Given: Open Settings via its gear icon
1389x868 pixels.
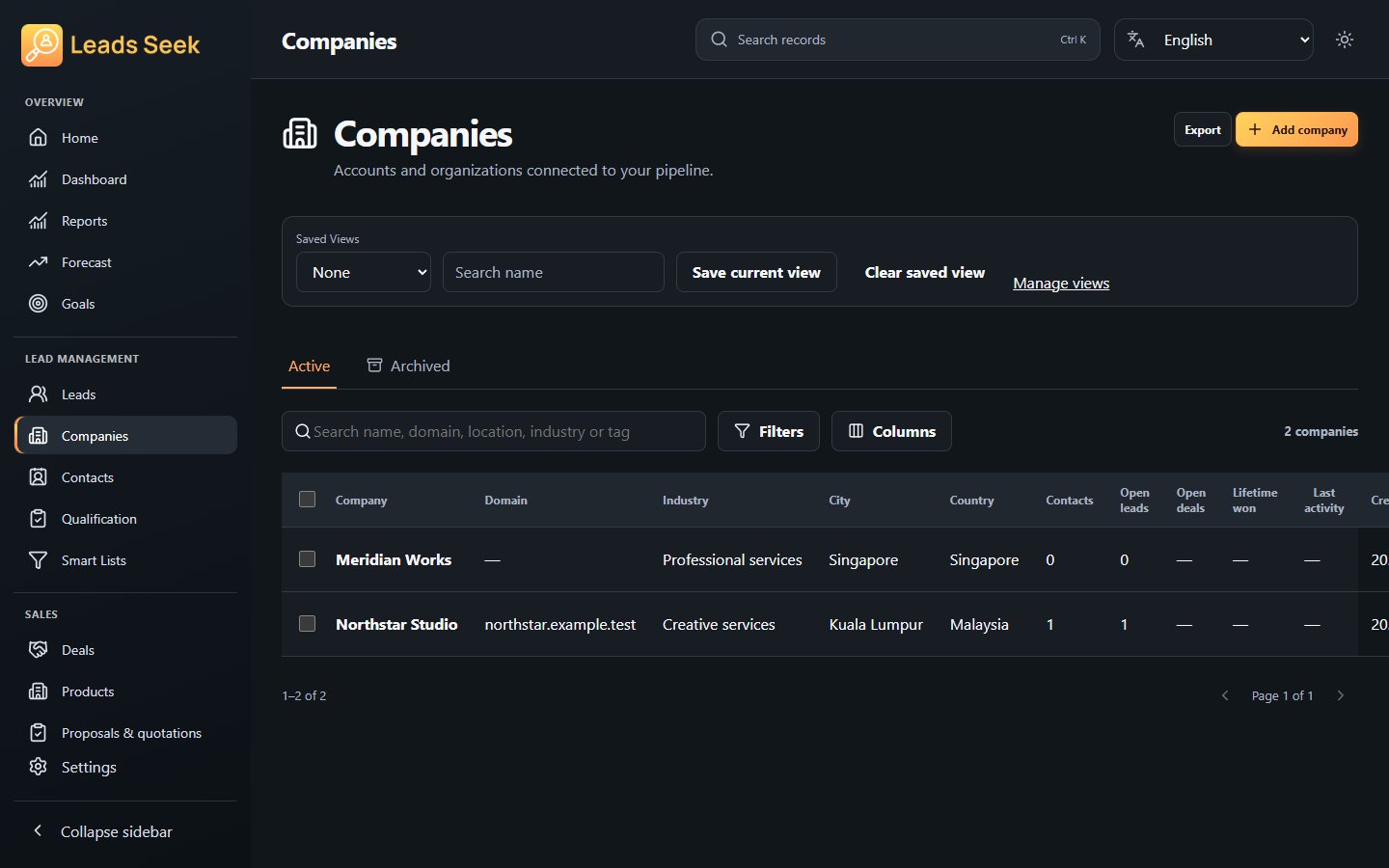Looking at the screenshot, I should point(38,767).
